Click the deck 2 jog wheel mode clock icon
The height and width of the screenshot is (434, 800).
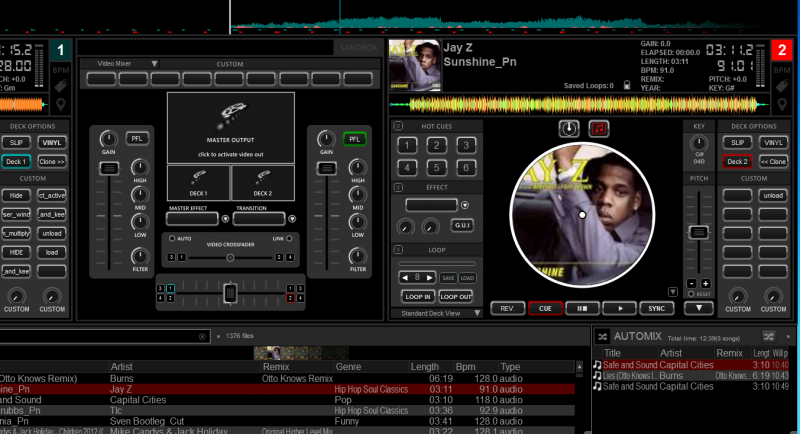coord(569,129)
